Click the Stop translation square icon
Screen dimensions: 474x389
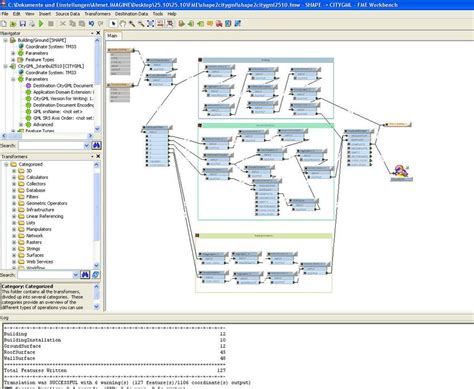point(51,23)
